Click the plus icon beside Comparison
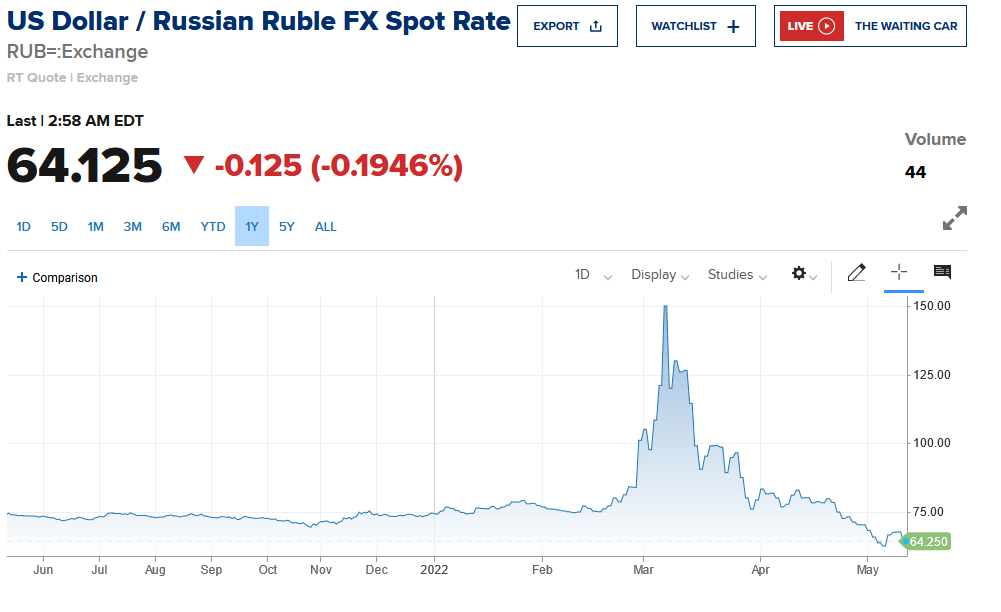 pyautogui.click(x=22, y=277)
